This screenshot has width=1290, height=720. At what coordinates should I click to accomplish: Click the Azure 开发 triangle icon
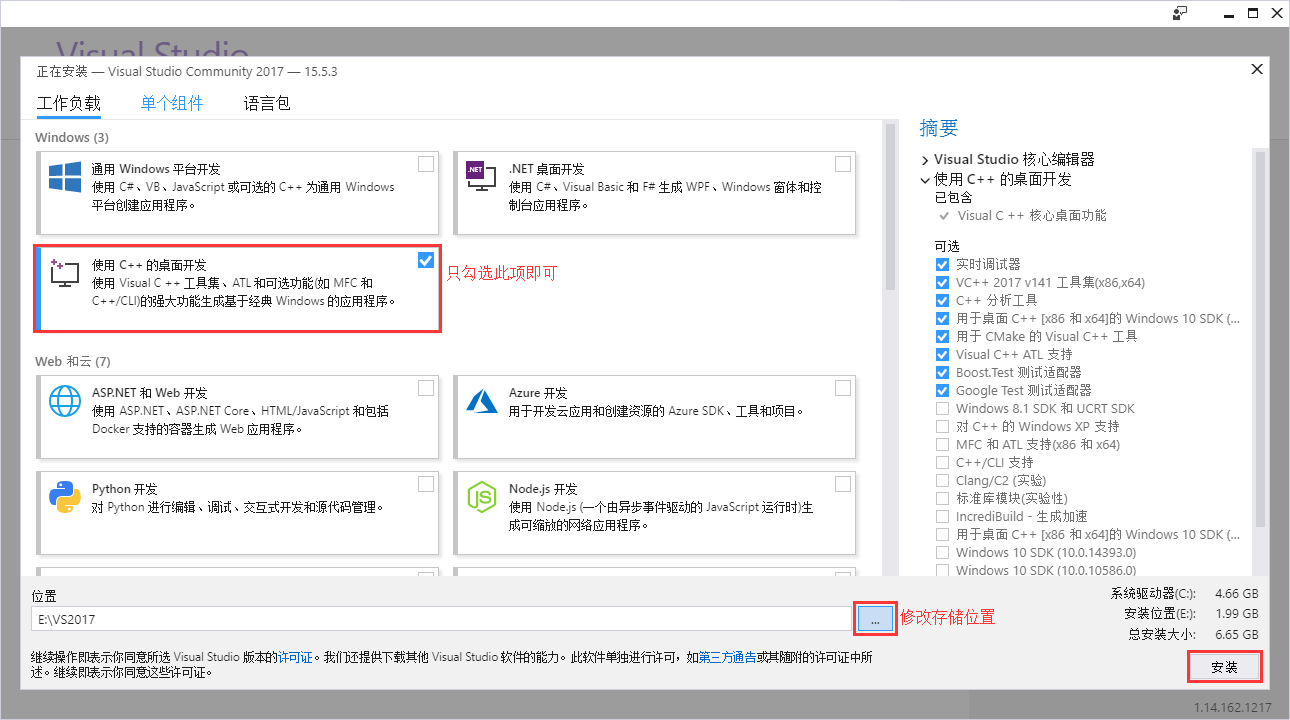coord(480,400)
